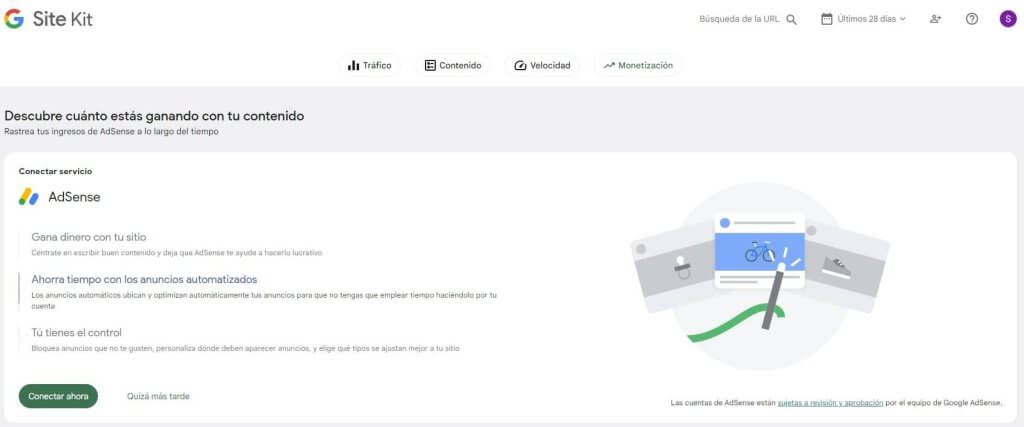Click the Google G logo
The image size is (1024, 427).
point(14,19)
